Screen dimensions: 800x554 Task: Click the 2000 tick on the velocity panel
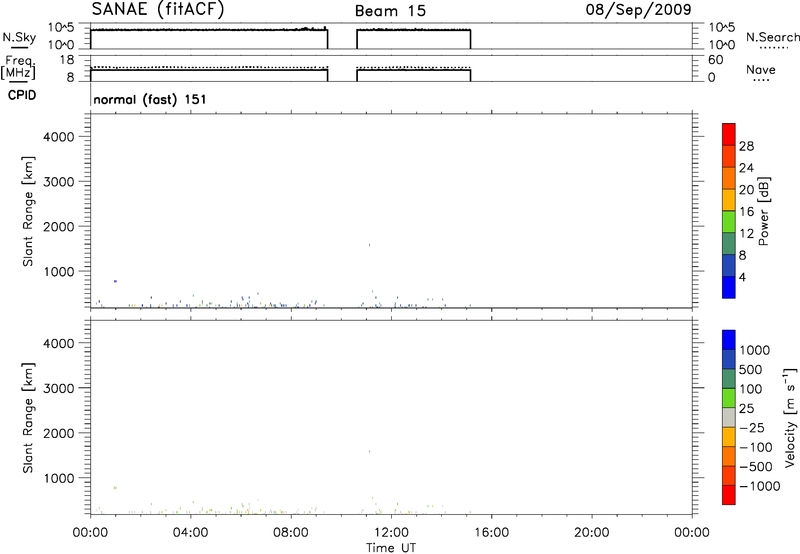59,433
